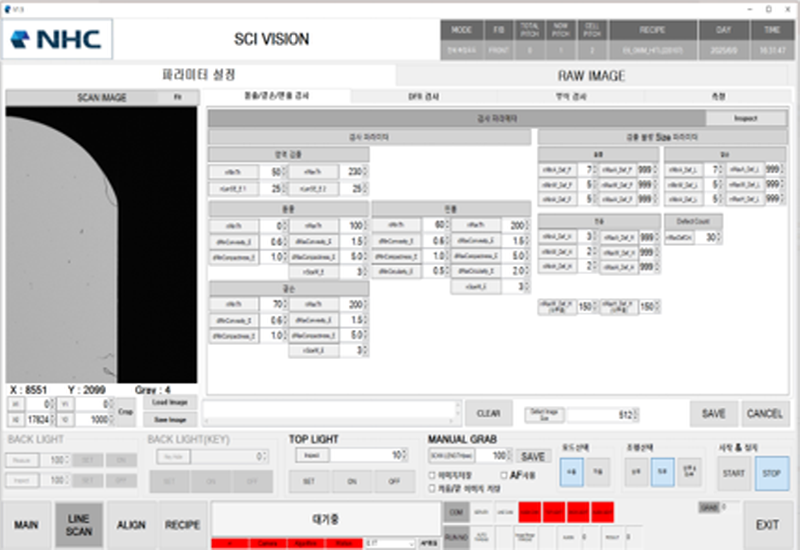Open the DFR inspection tab

(x=426, y=96)
